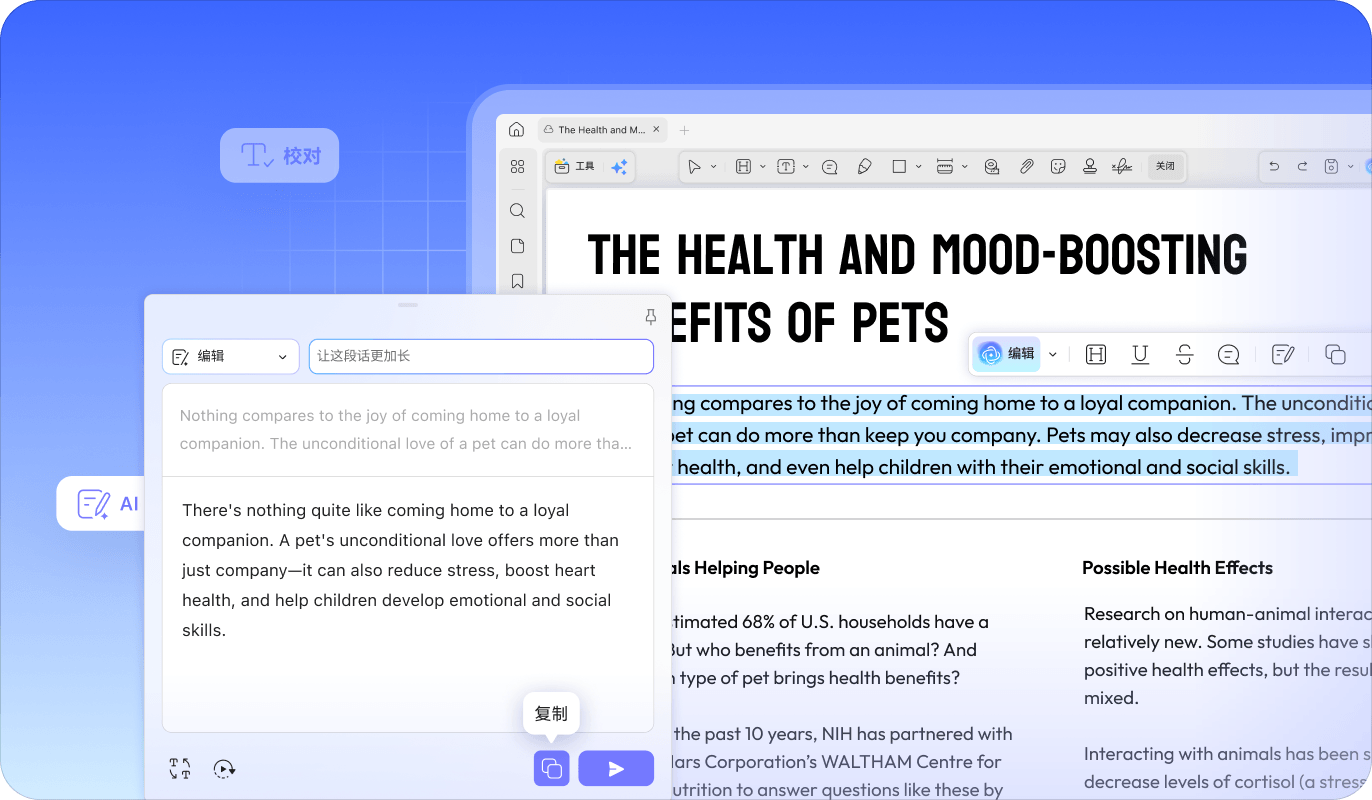Apply highlight from the floating selection toolbar

point(1096,354)
